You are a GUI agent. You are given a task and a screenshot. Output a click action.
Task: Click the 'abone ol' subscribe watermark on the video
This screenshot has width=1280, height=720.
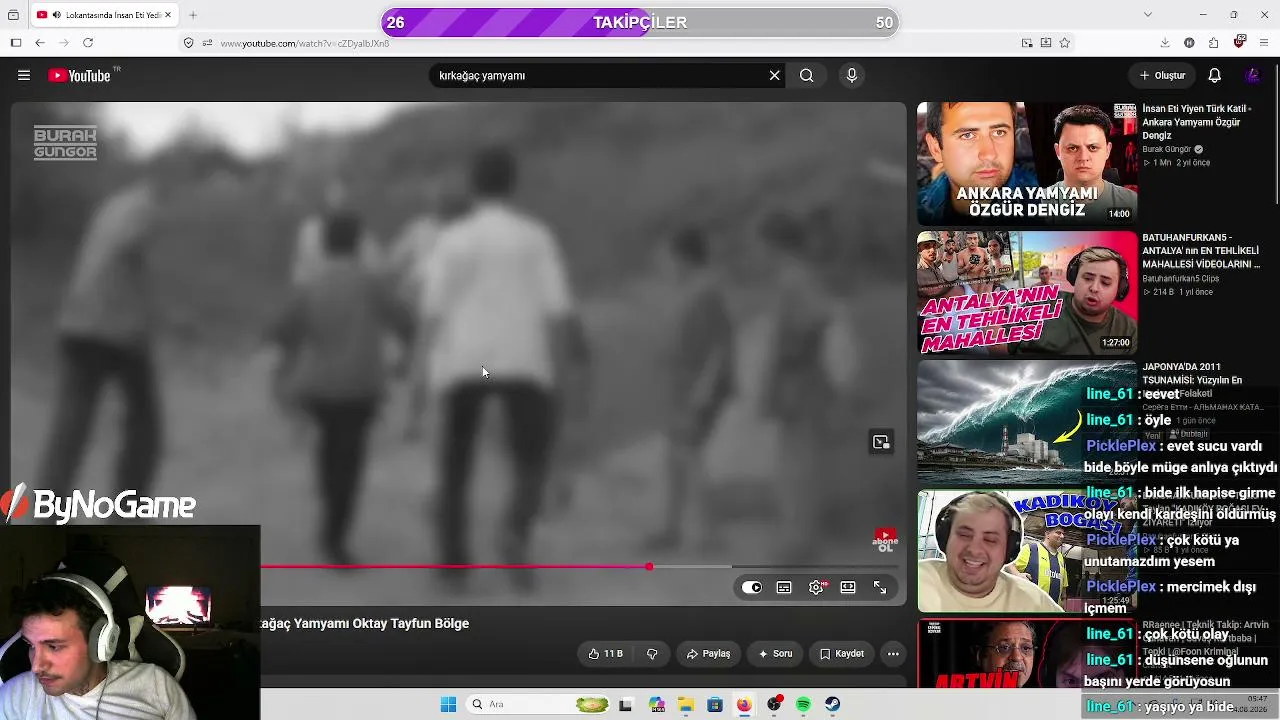[x=885, y=541]
